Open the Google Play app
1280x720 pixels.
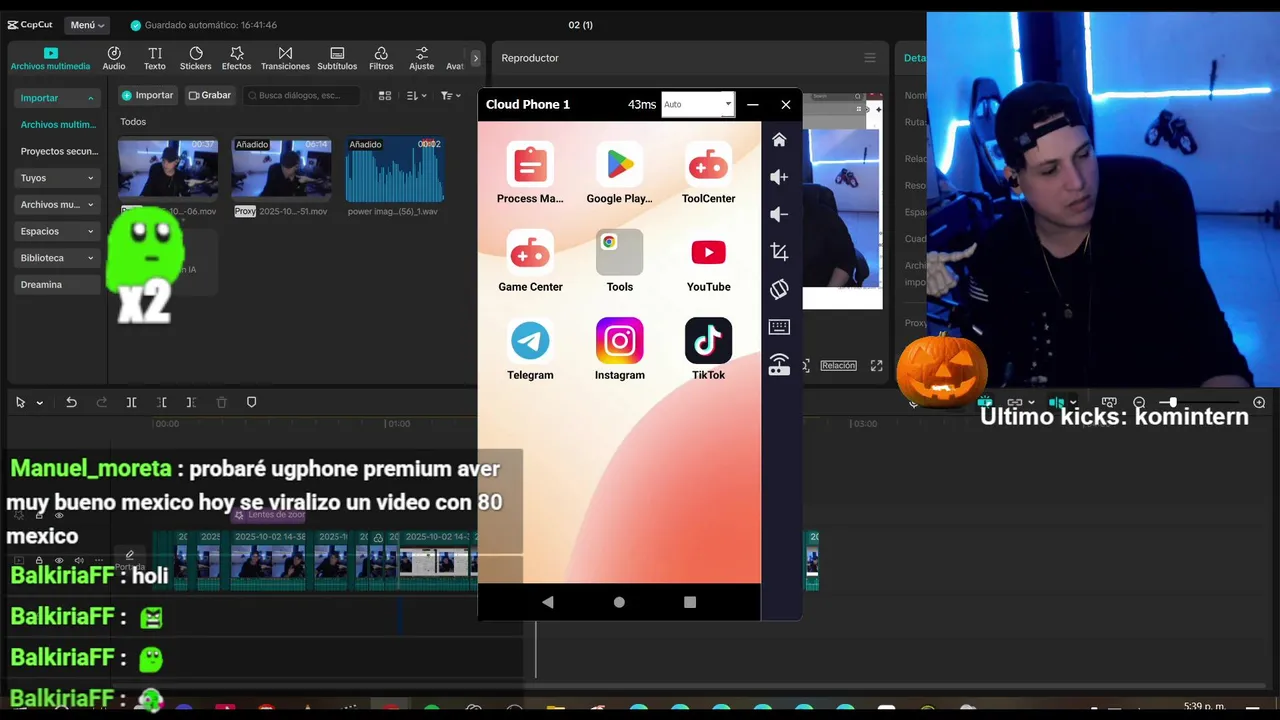pyautogui.click(x=619, y=174)
